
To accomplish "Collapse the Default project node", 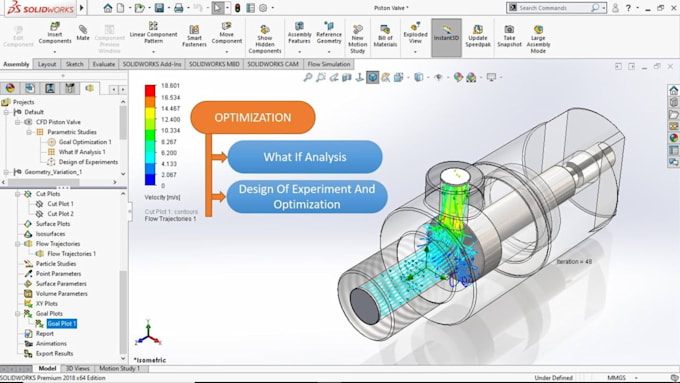I will [7, 112].
